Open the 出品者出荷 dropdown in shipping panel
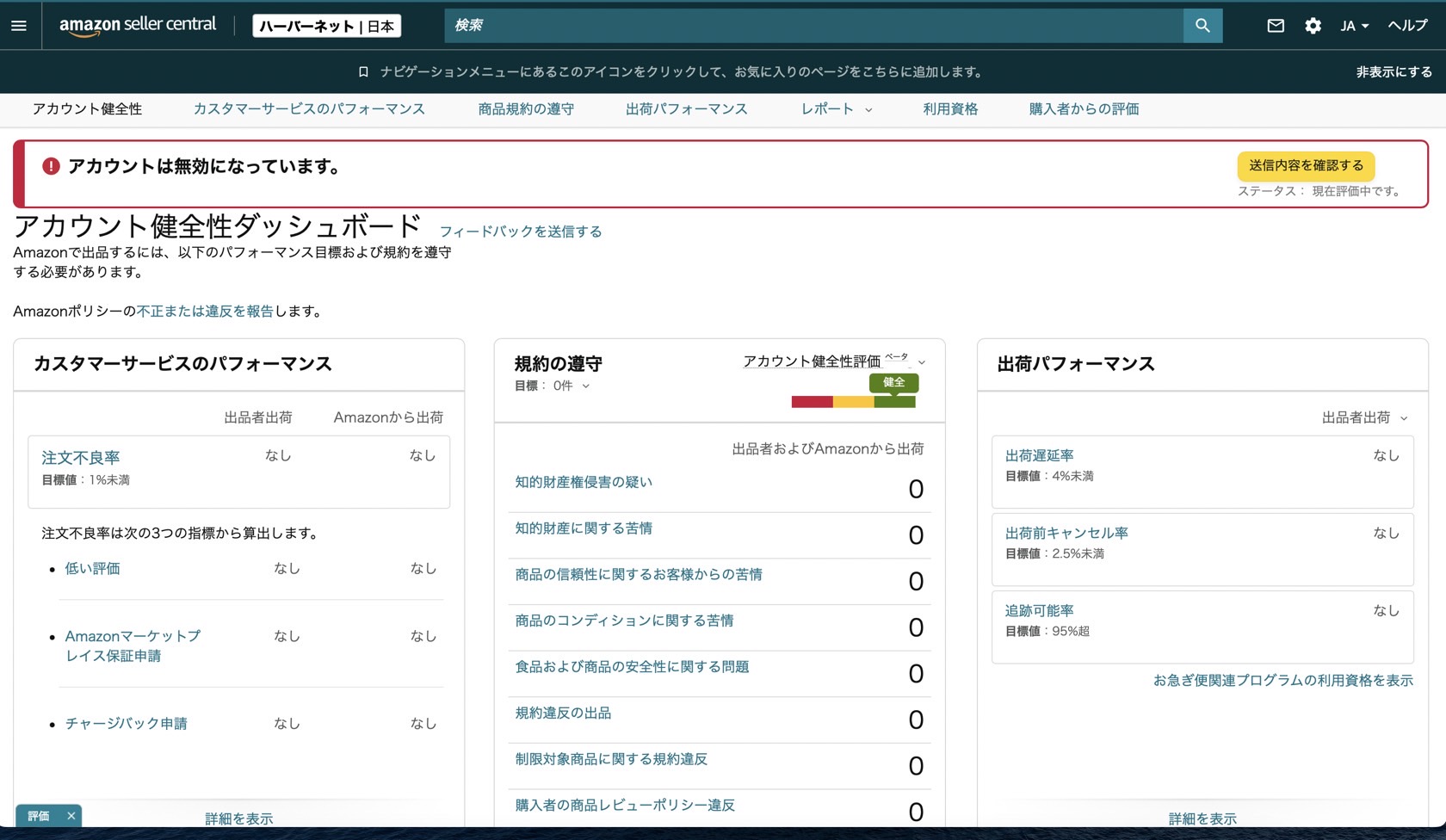1446x840 pixels. tap(1364, 417)
